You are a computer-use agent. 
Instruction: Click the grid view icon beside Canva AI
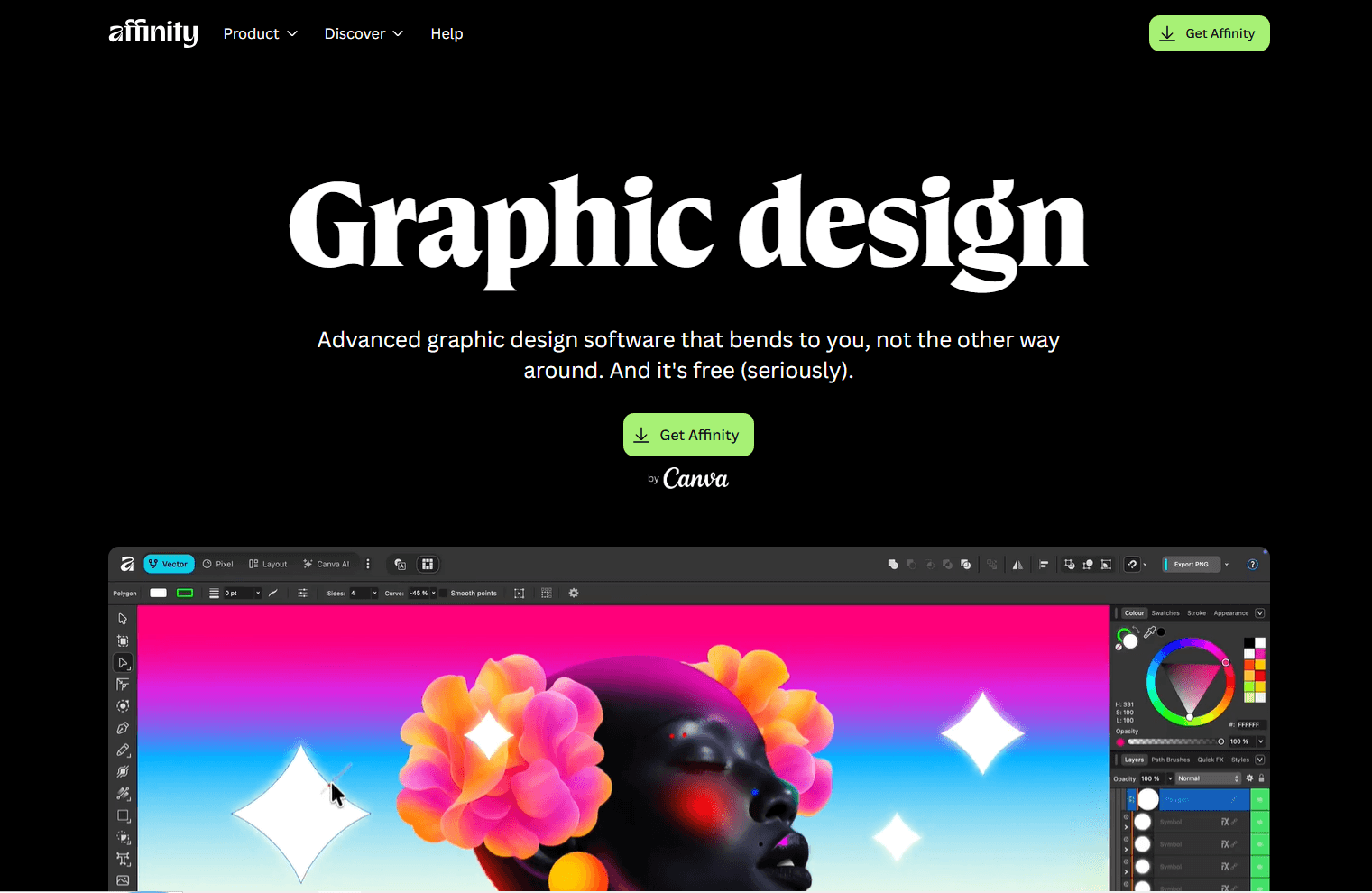(x=428, y=564)
